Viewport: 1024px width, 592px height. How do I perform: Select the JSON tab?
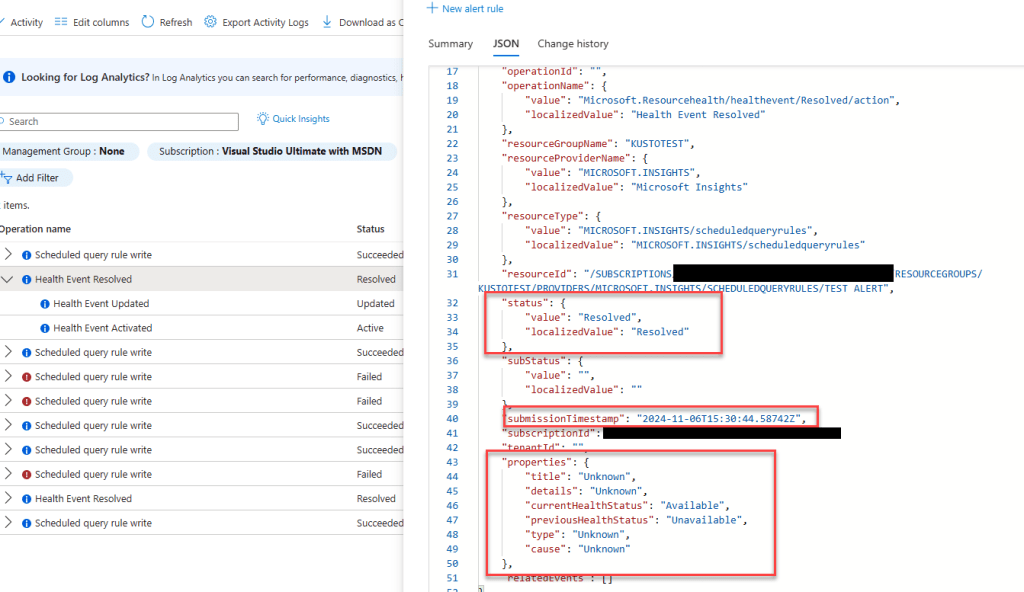tap(505, 44)
